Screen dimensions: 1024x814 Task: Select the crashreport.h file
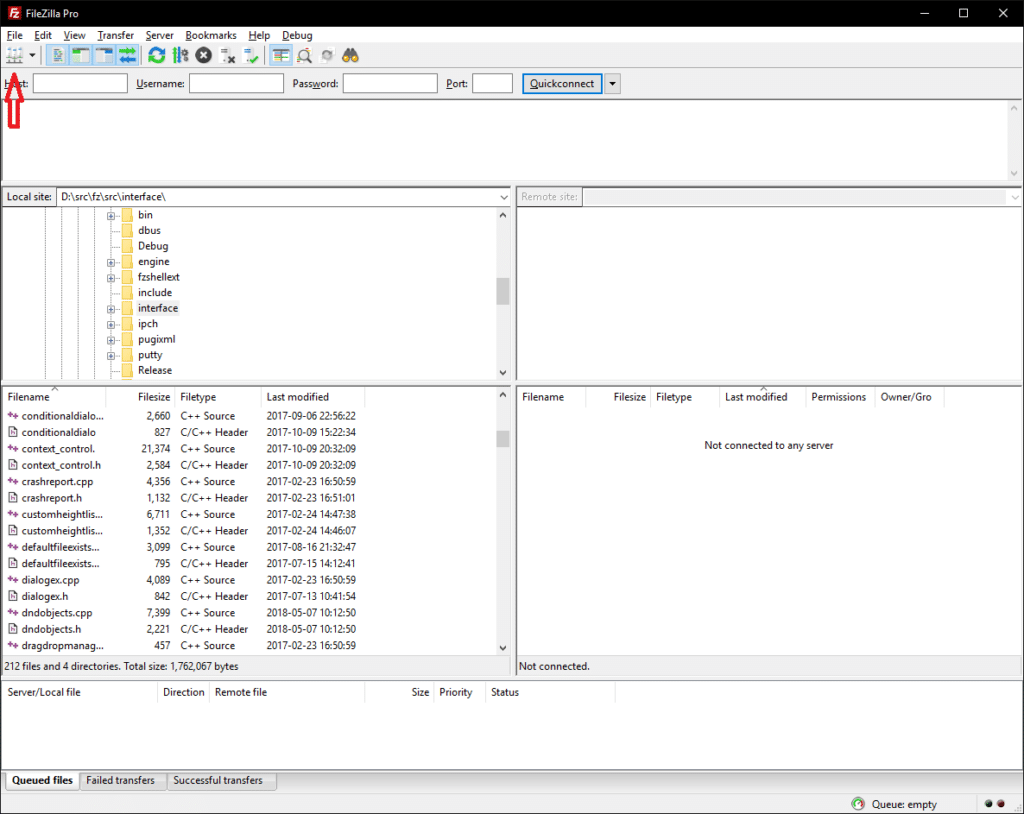52,498
